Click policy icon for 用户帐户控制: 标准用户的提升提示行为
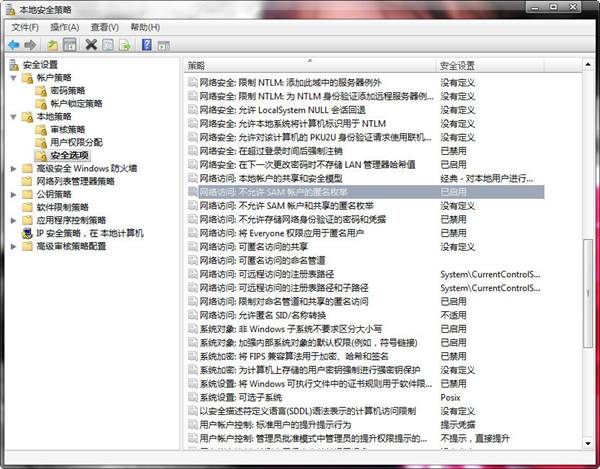The width and height of the screenshot is (600, 469). [x=193, y=424]
